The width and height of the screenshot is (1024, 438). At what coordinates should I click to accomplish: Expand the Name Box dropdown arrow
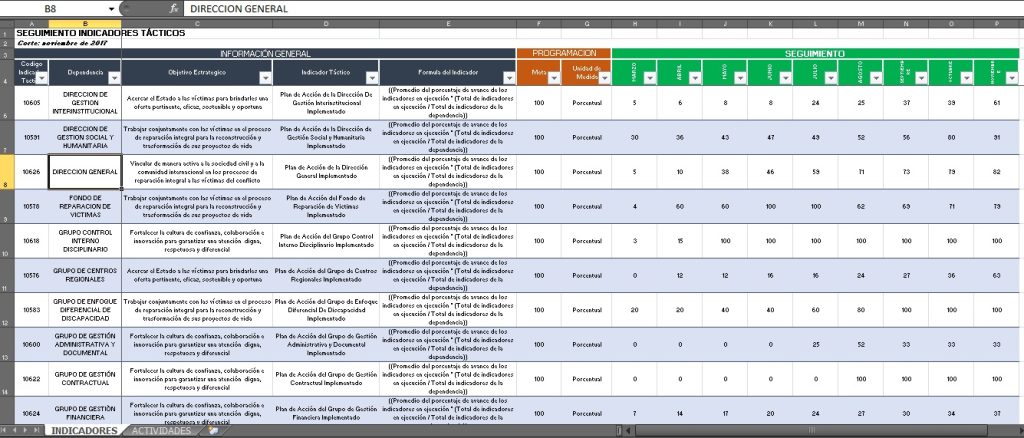click(111, 9)
